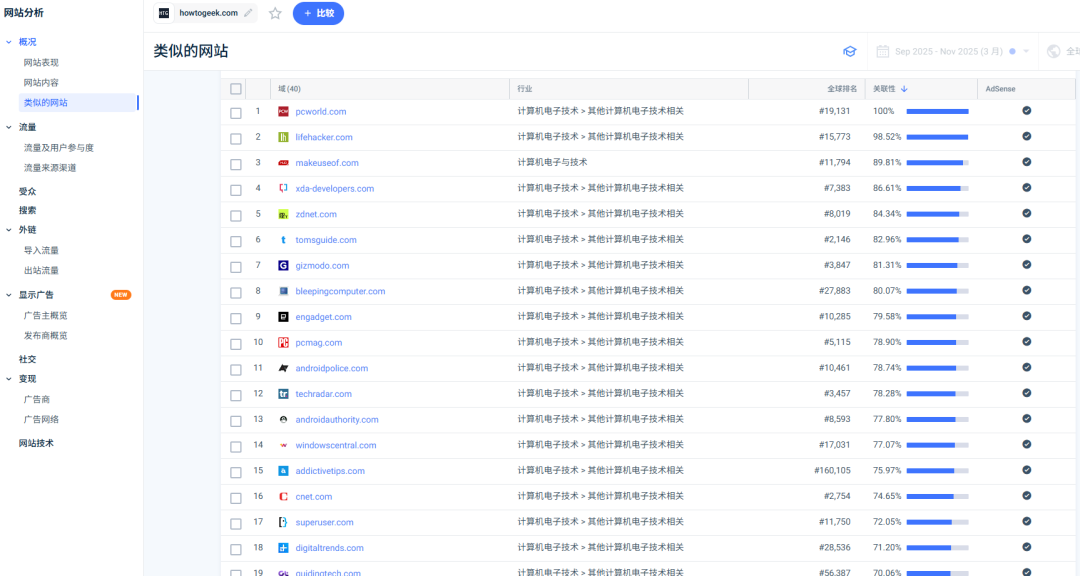Screen dimensions: 1080x576
Task: Click the addictivetips.com favicon
Action: (283, 471)
